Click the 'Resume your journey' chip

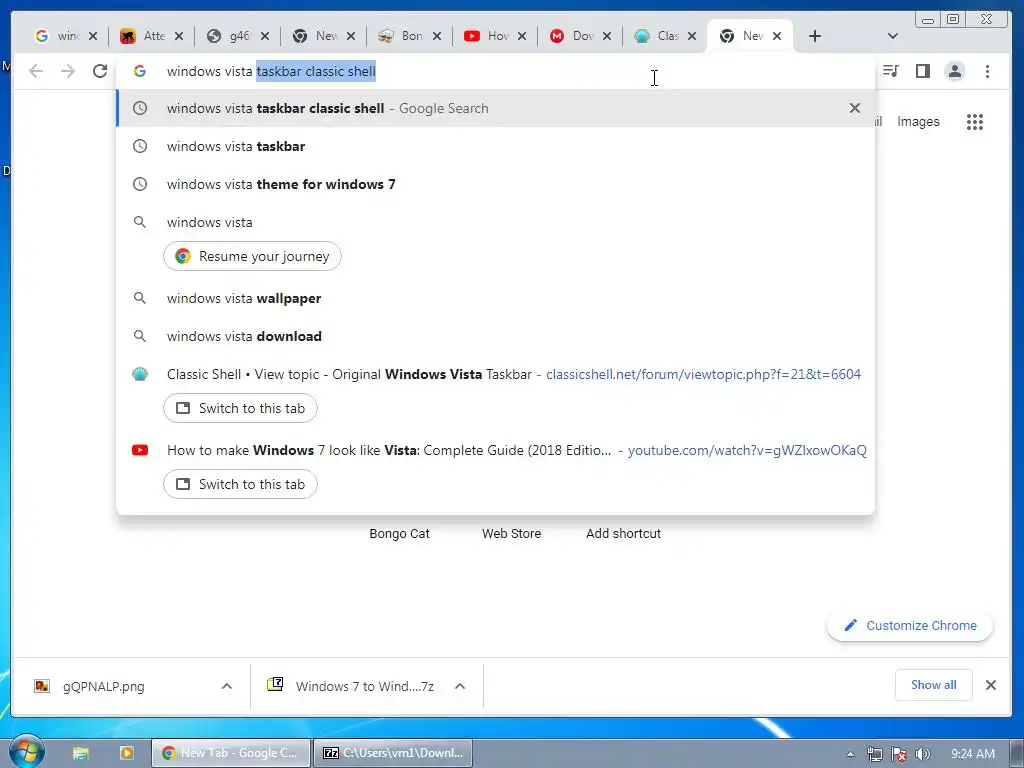[x=252, y=256]
